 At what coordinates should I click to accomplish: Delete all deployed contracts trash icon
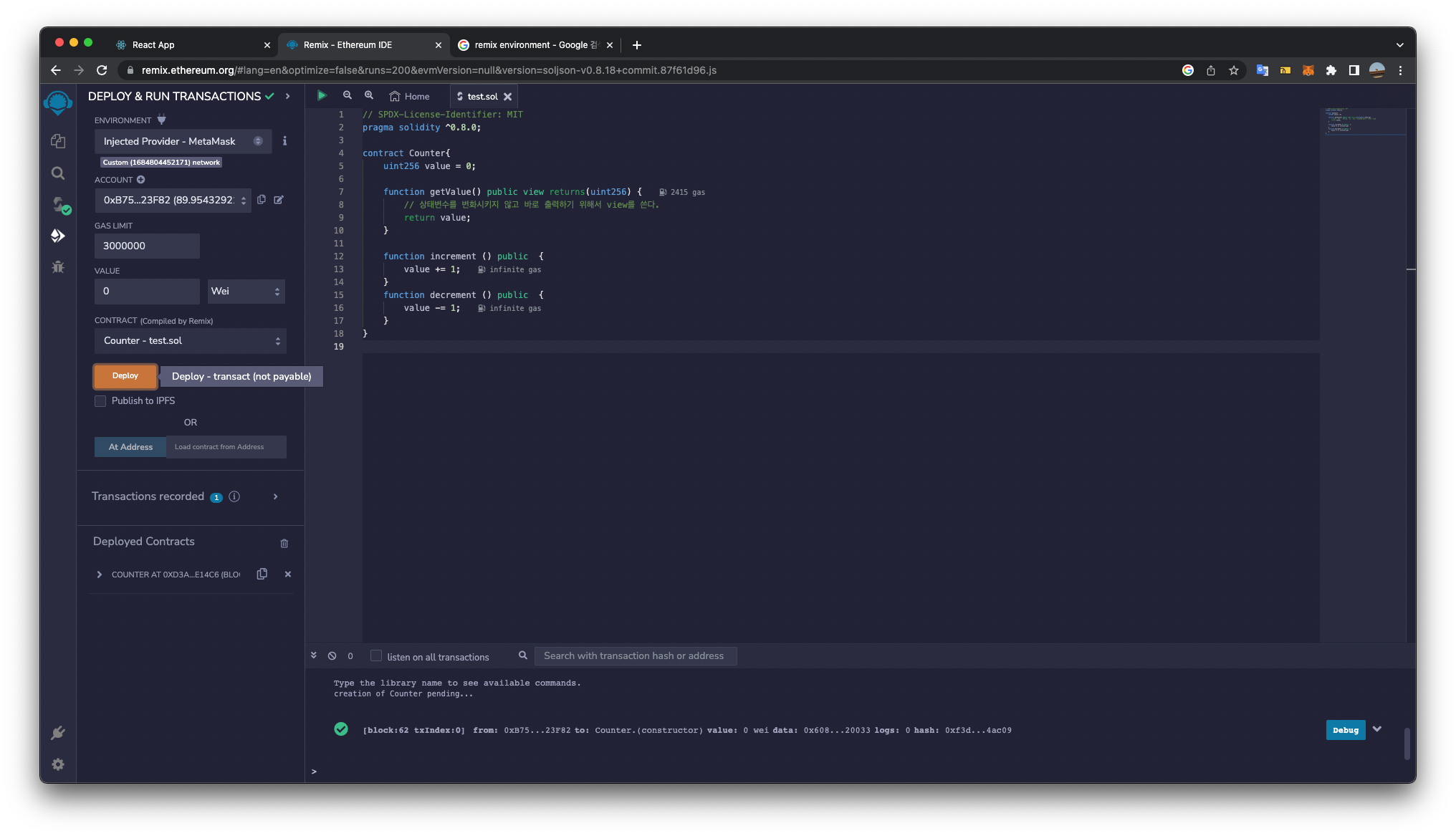click(284, 543)
